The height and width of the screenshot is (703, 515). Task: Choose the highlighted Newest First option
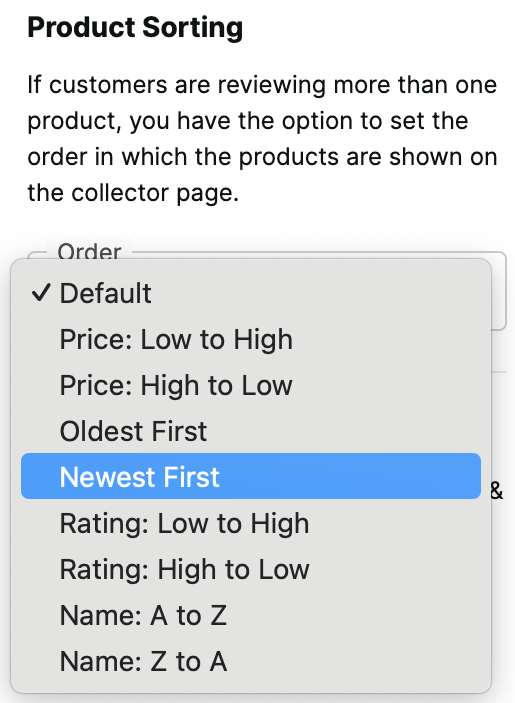[x=251, y=476]
